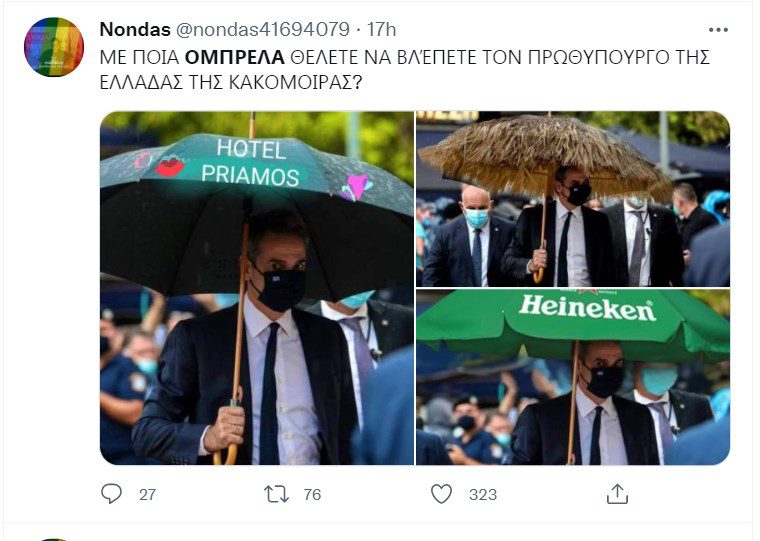Retweet using the retweet arrows icon
Screen dimensions: 760x541
276,494
